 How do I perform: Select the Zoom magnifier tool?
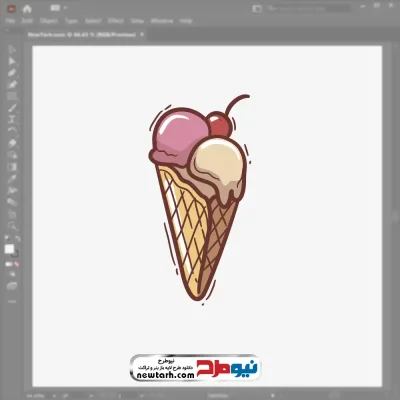(12, 226)
